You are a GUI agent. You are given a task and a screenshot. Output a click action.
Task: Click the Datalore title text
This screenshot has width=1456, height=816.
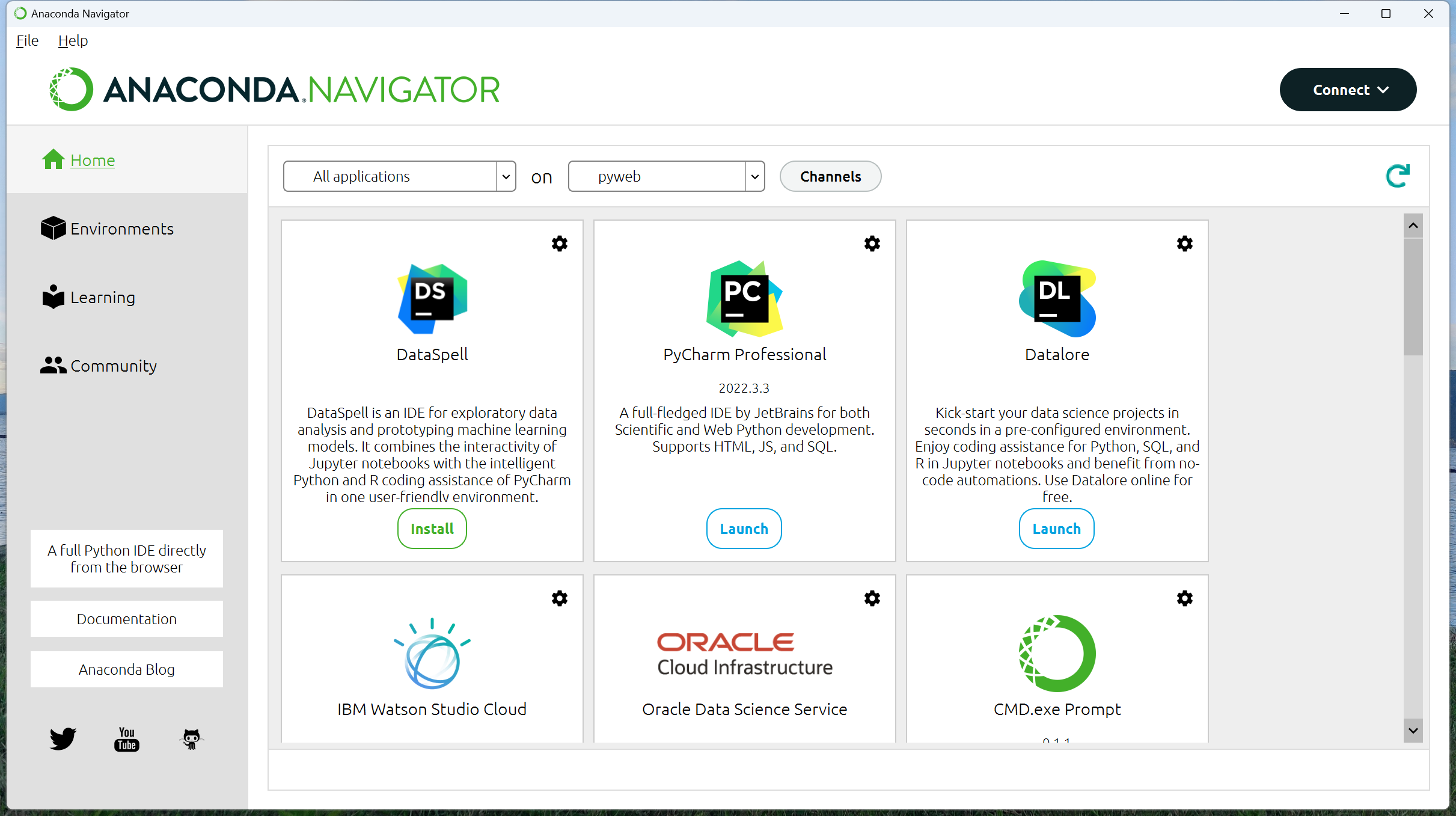tap(1057, 354)
